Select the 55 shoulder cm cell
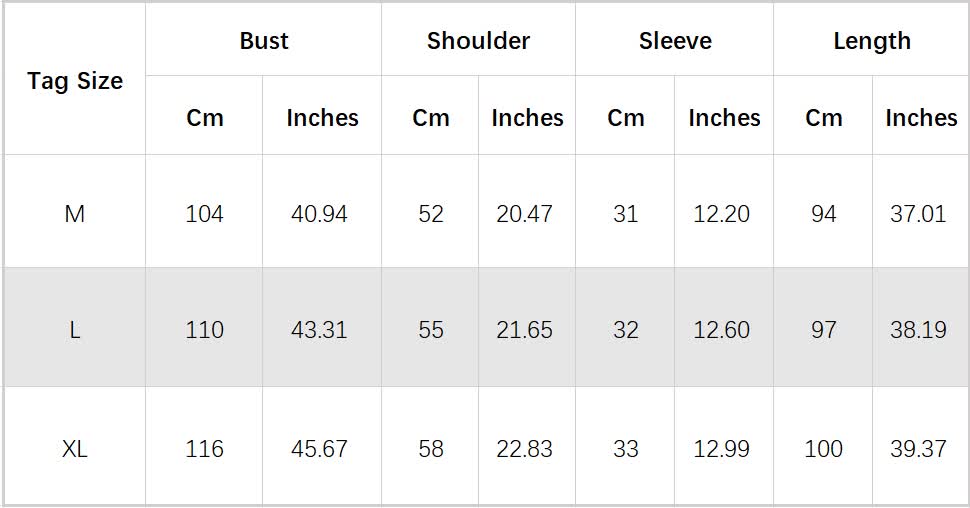The image size is (970, 508). coord(431,329)
